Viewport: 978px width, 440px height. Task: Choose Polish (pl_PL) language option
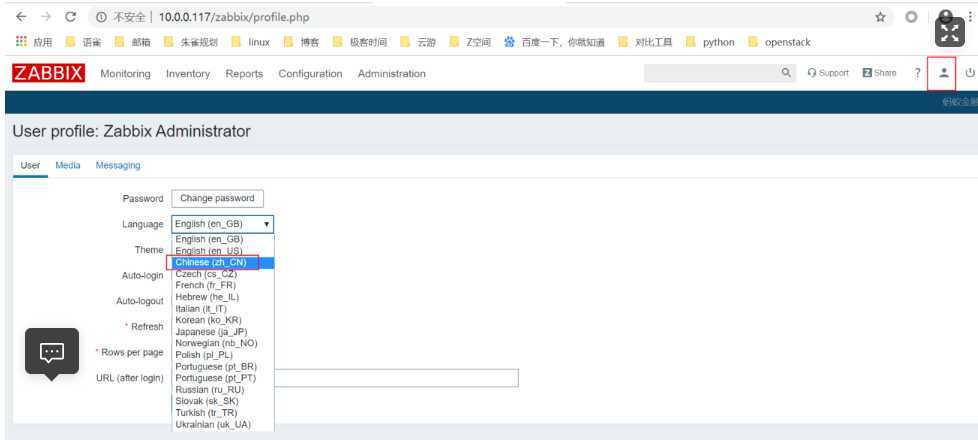click(223, 355)
